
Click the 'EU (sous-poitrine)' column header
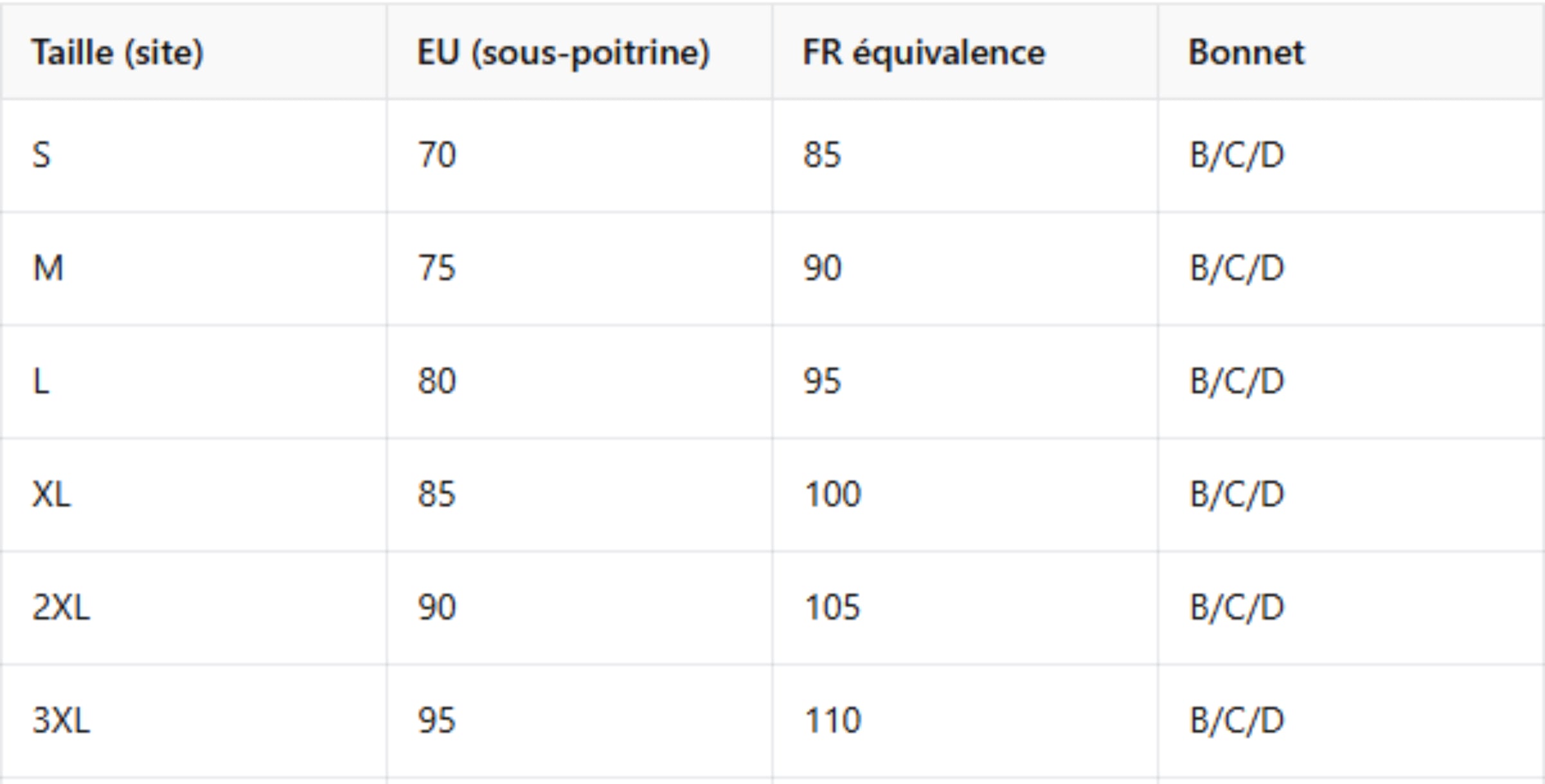click(x=579, y=51)
